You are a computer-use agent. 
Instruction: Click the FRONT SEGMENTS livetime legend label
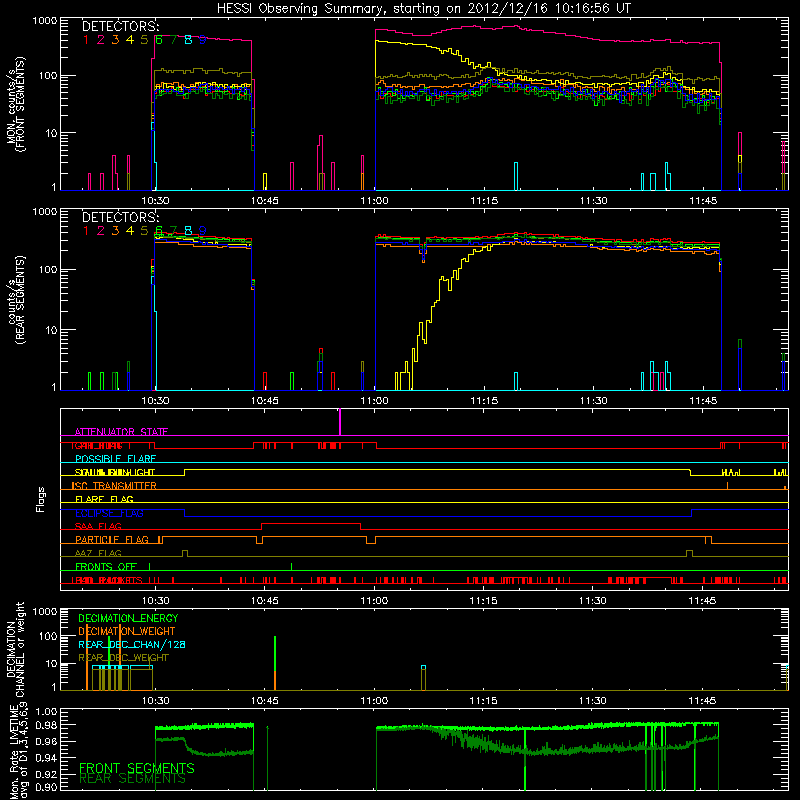[137, 768]
